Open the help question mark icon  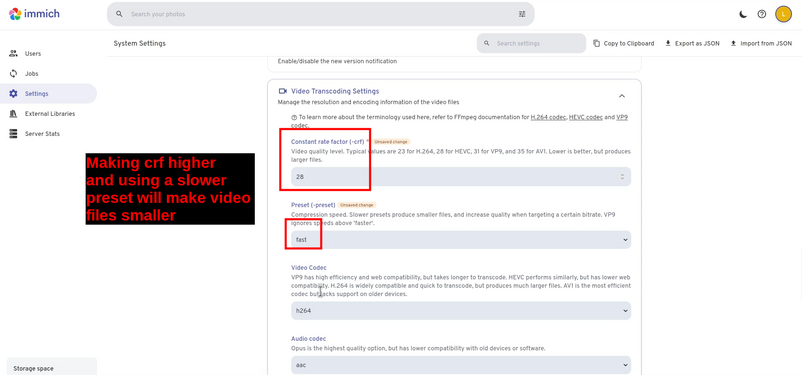pyautogui.click(x=762, y=14)
